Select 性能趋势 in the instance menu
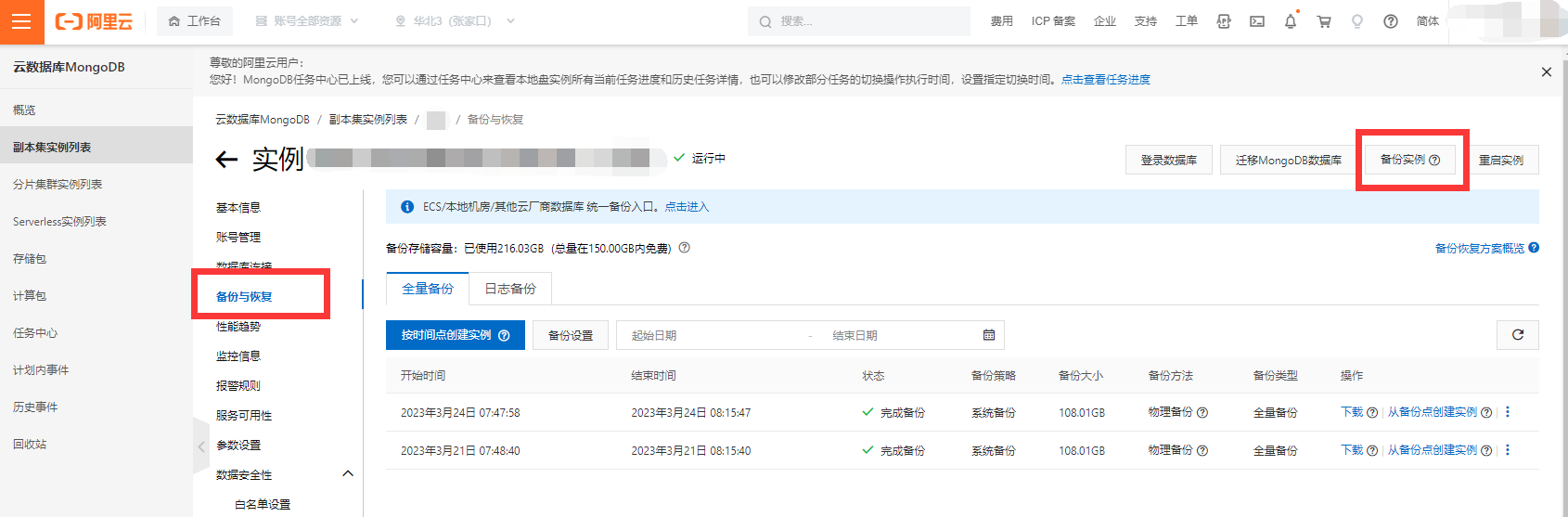The height and width of the screenshot is (517, 1568). tap(238, 327)
